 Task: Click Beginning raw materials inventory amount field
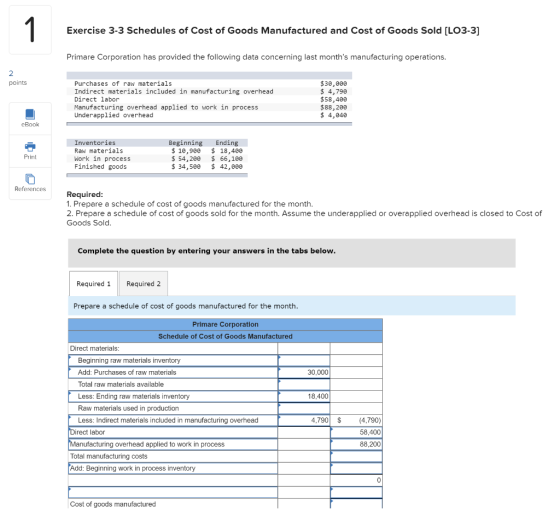[x=304, y=360]
